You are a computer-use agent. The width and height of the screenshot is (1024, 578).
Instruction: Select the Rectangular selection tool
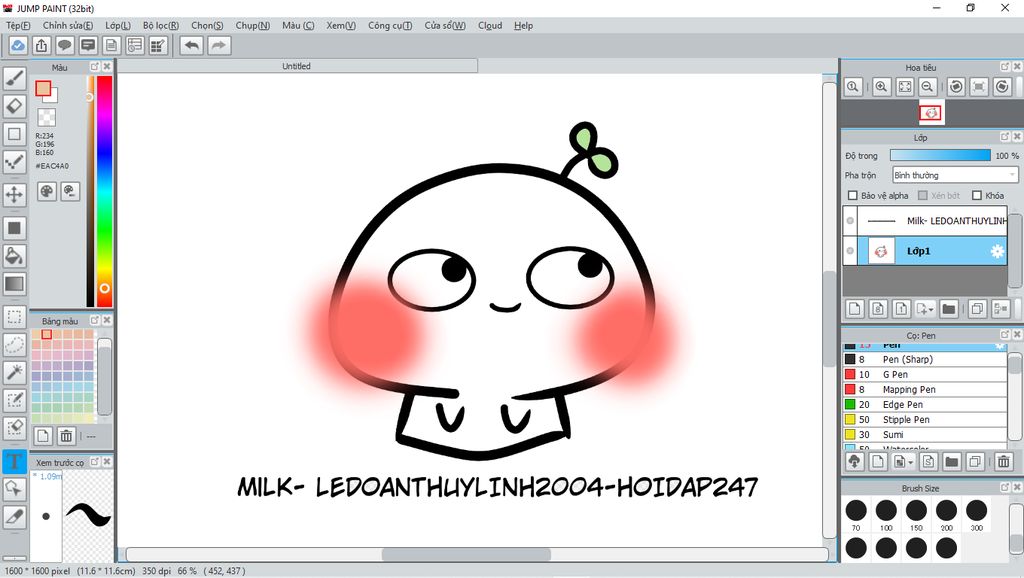click(x=14, y=317)
